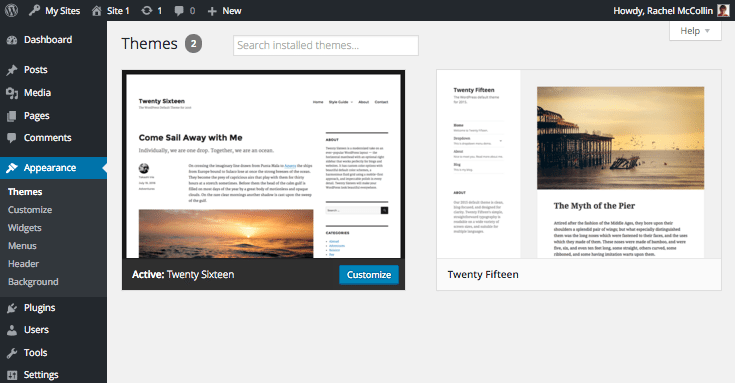This screenshot has height=383, width=735.
Task: Click the Comments bubble icon in sidebar
Action: [x=12, y=138]
